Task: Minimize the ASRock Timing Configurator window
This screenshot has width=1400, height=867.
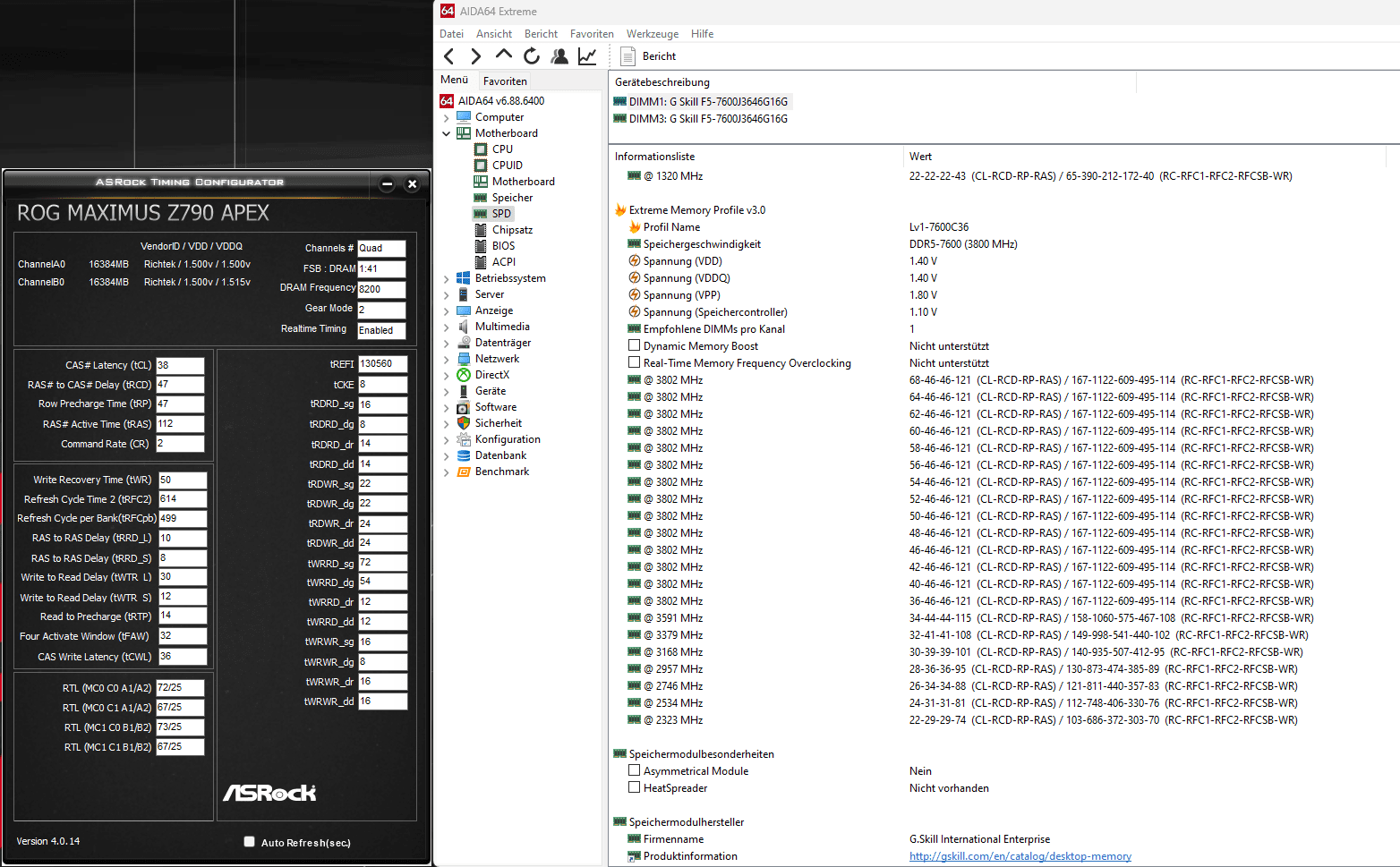Action: 387,184
